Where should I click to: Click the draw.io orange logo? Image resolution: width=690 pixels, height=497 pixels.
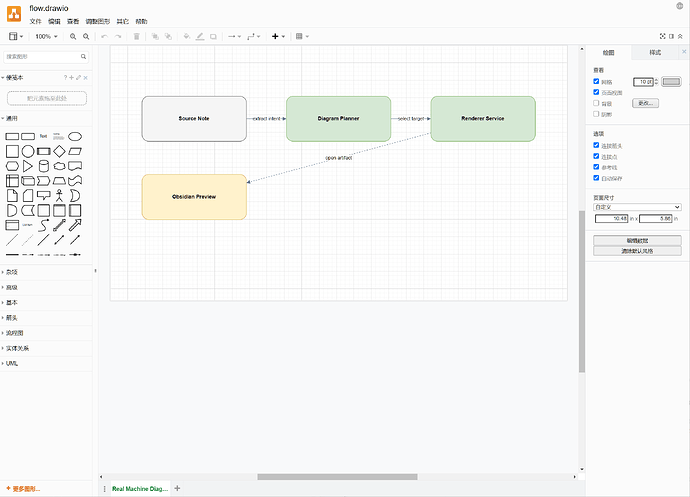tap(14, 14)
